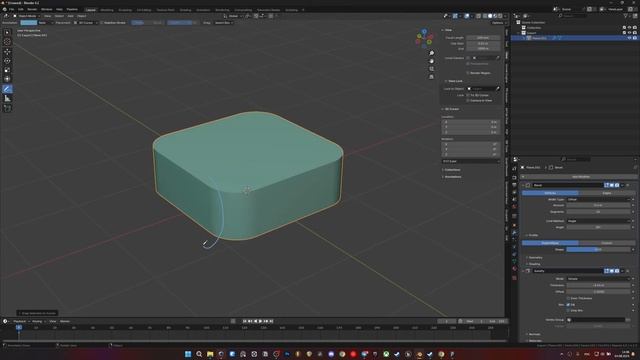Screen dimensions: 640x360
Task: Remove the Solidify modifier with X
Action: click(627, 271)
